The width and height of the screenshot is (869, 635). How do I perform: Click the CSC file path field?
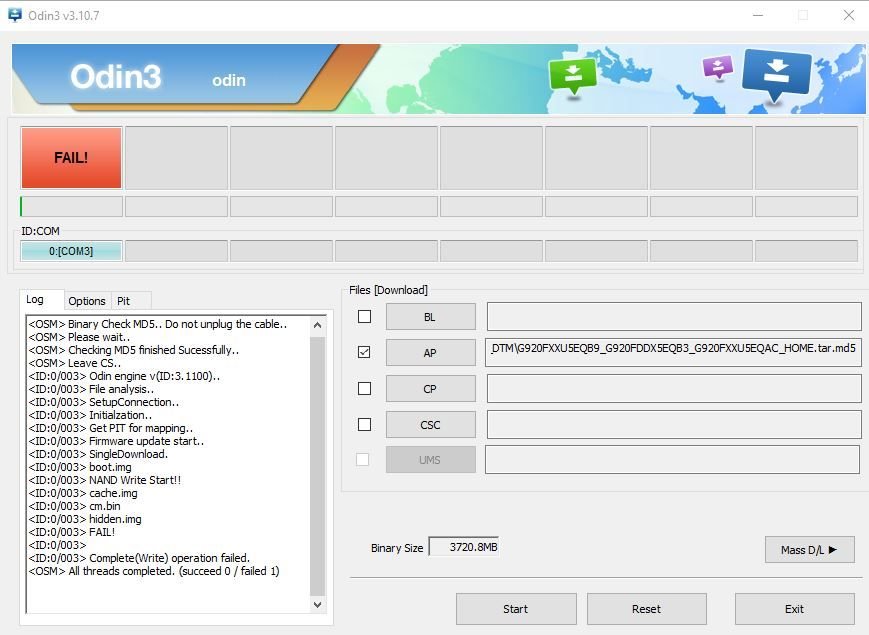click(674, 424)
